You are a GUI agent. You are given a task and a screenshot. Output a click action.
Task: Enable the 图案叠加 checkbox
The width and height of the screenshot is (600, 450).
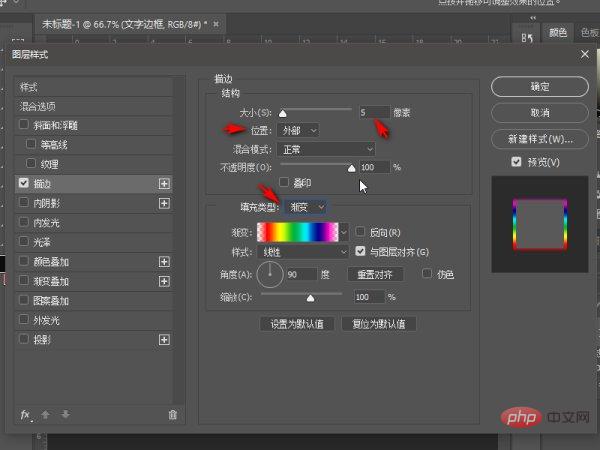pos(24,300)
